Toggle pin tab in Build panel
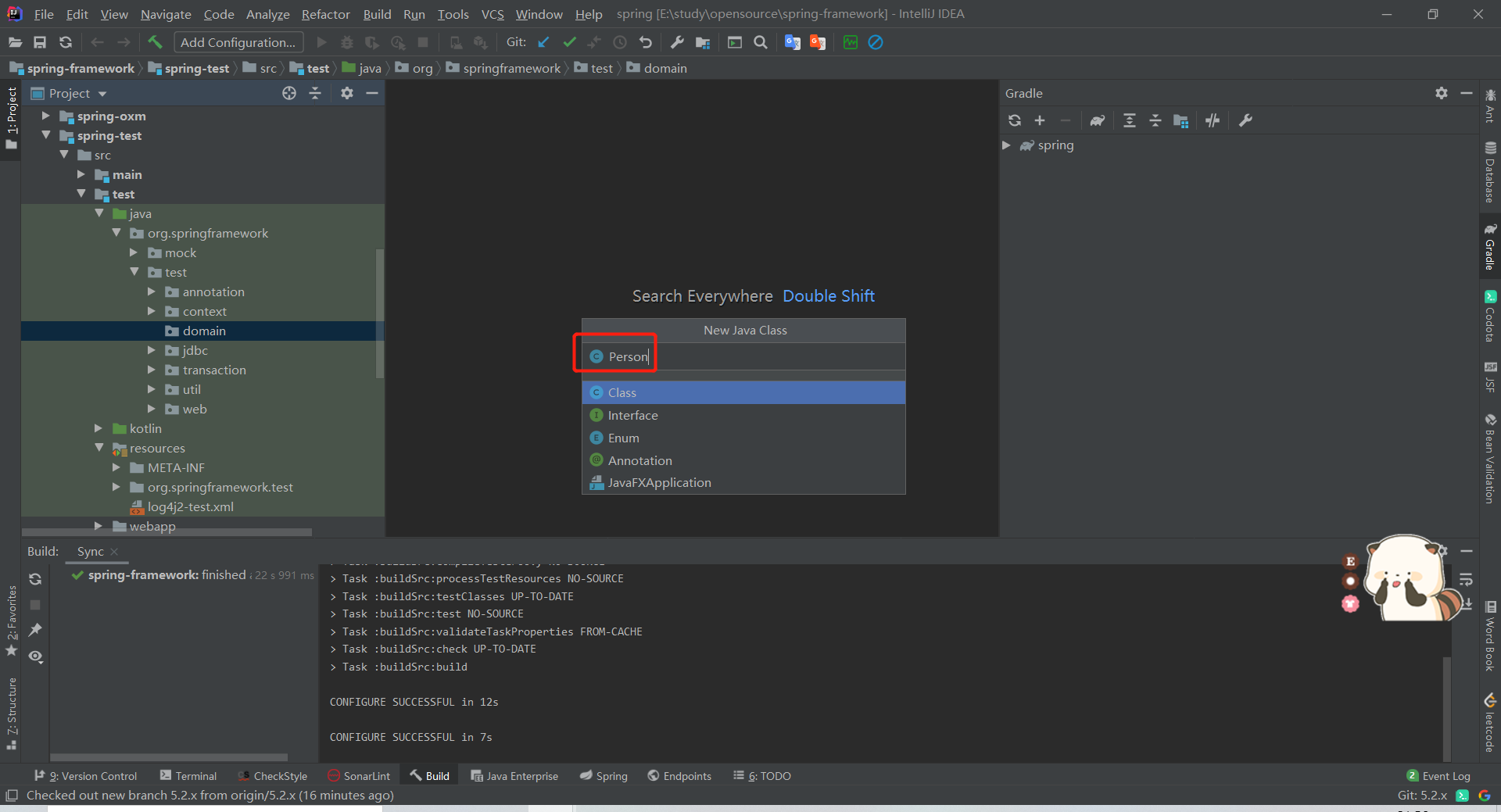 pos(35,630)
